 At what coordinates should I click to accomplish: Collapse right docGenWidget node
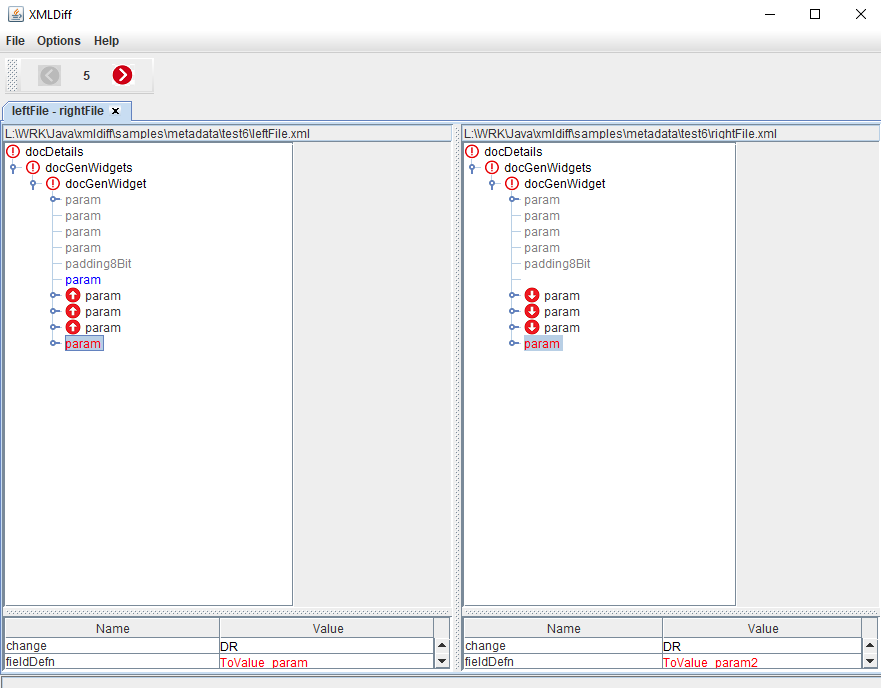tap(492, 183)
